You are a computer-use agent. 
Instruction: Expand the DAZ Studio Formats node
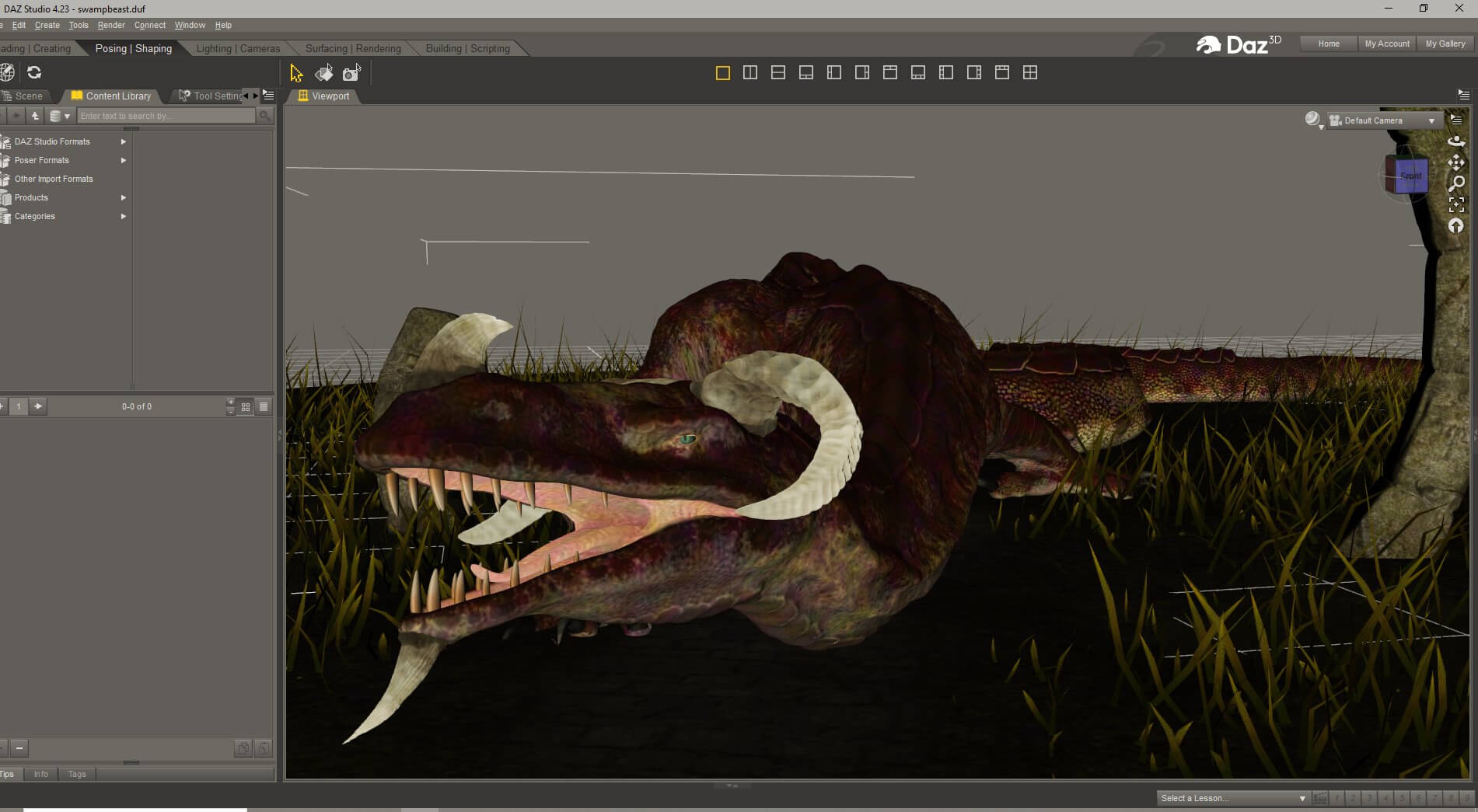click(124, 141)
